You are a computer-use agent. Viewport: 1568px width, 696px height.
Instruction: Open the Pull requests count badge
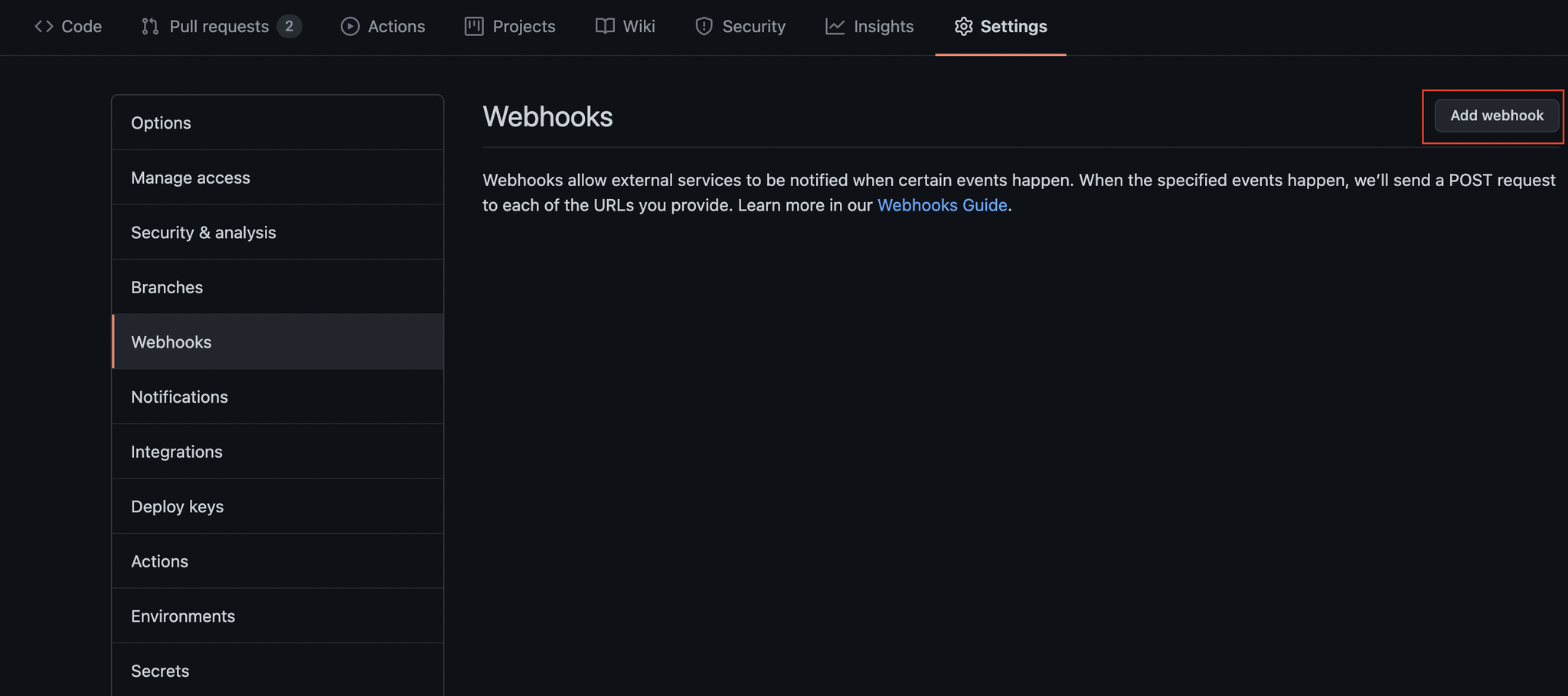[x=289, y=26]
